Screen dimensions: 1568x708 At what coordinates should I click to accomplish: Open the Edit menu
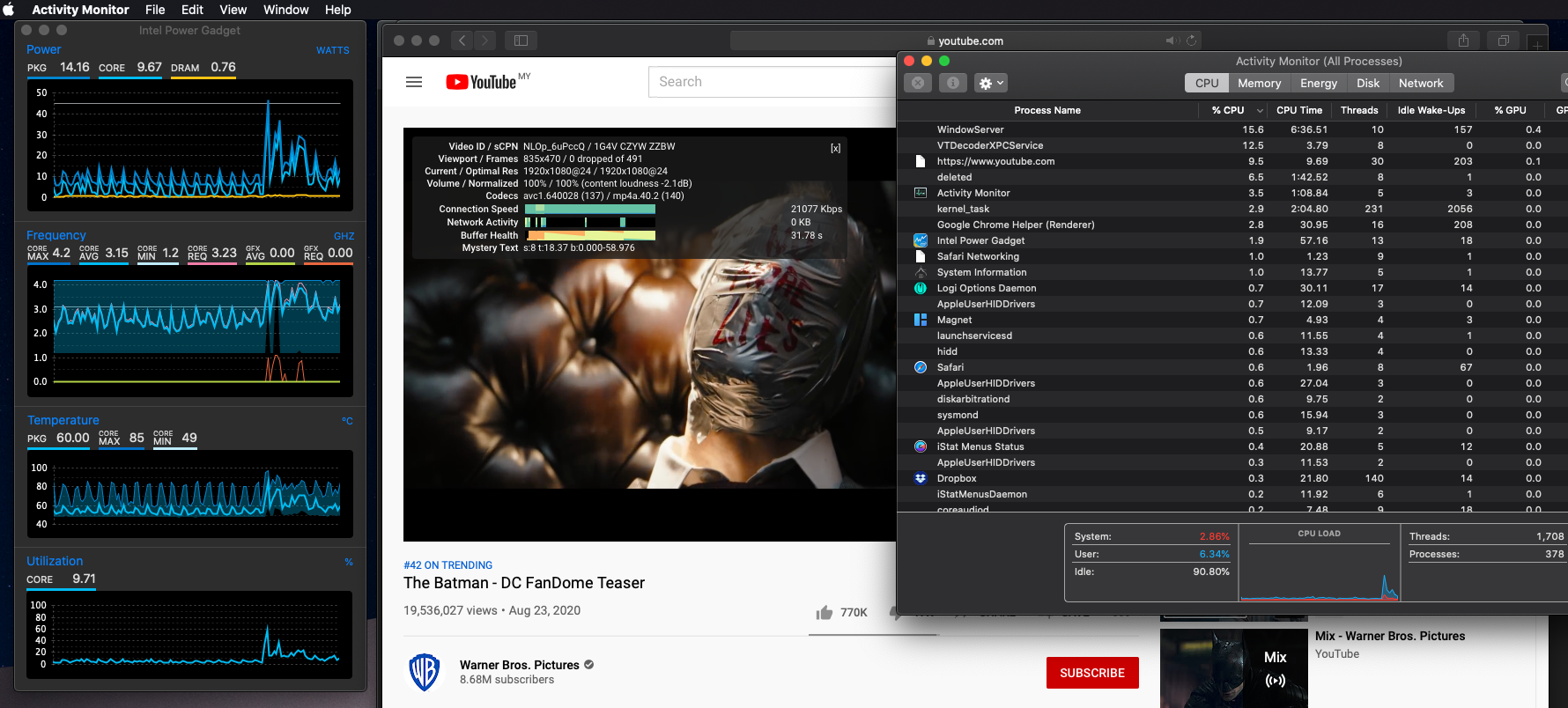(192, 10)
